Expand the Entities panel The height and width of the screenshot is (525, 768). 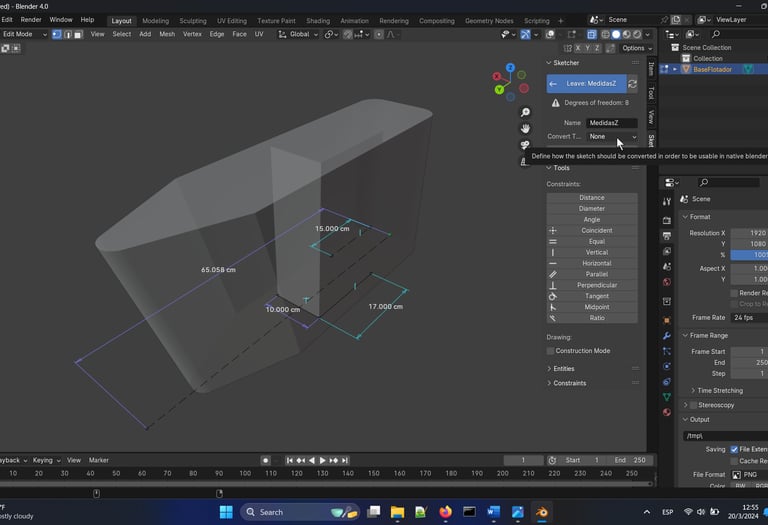564,369
